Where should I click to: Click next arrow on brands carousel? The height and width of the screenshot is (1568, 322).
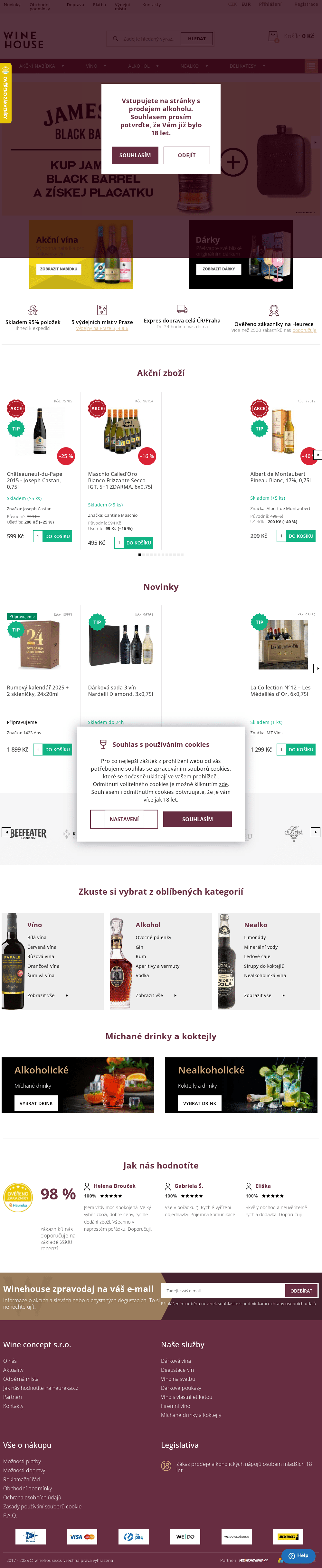click(315, 832)
